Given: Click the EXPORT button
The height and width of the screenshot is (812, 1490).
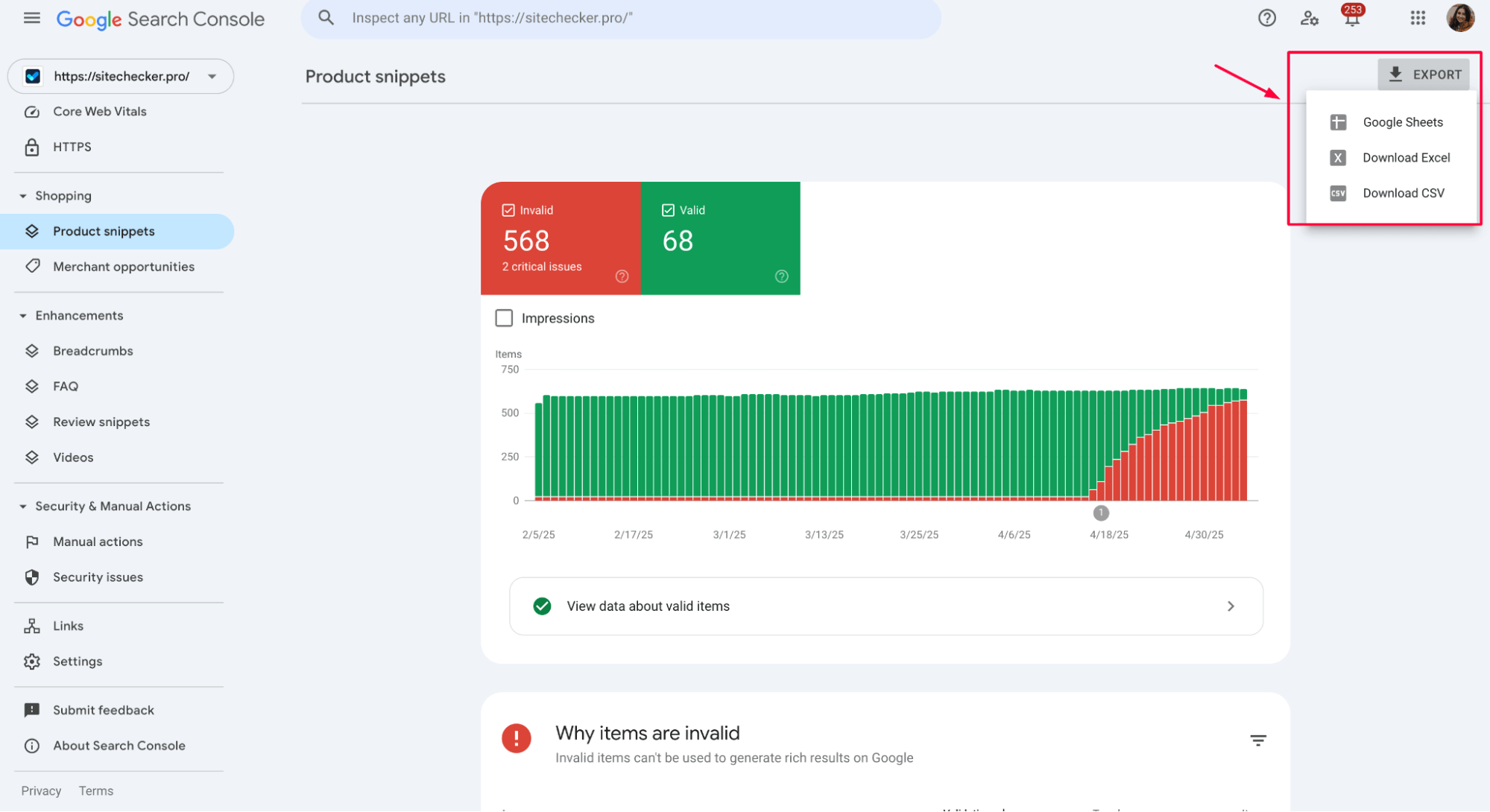Looking at the screenshot, I should pos(1423,74).
